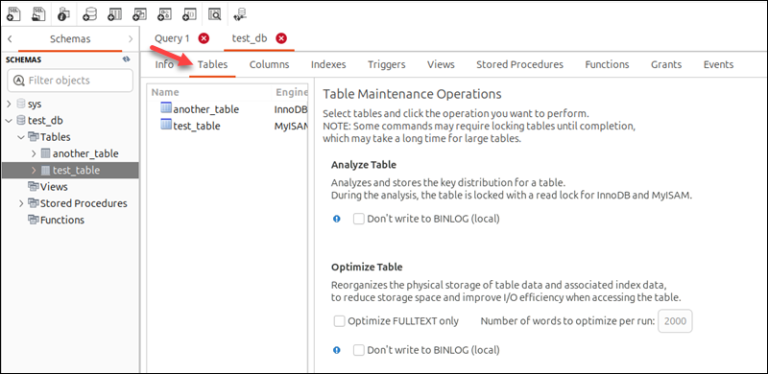
Task: Switch to the Views tab
Action: pos(441,65)
